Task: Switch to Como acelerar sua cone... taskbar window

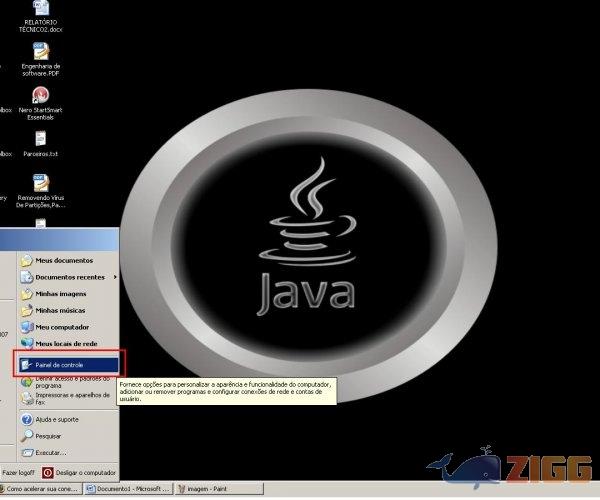Action: click(41, 489)
